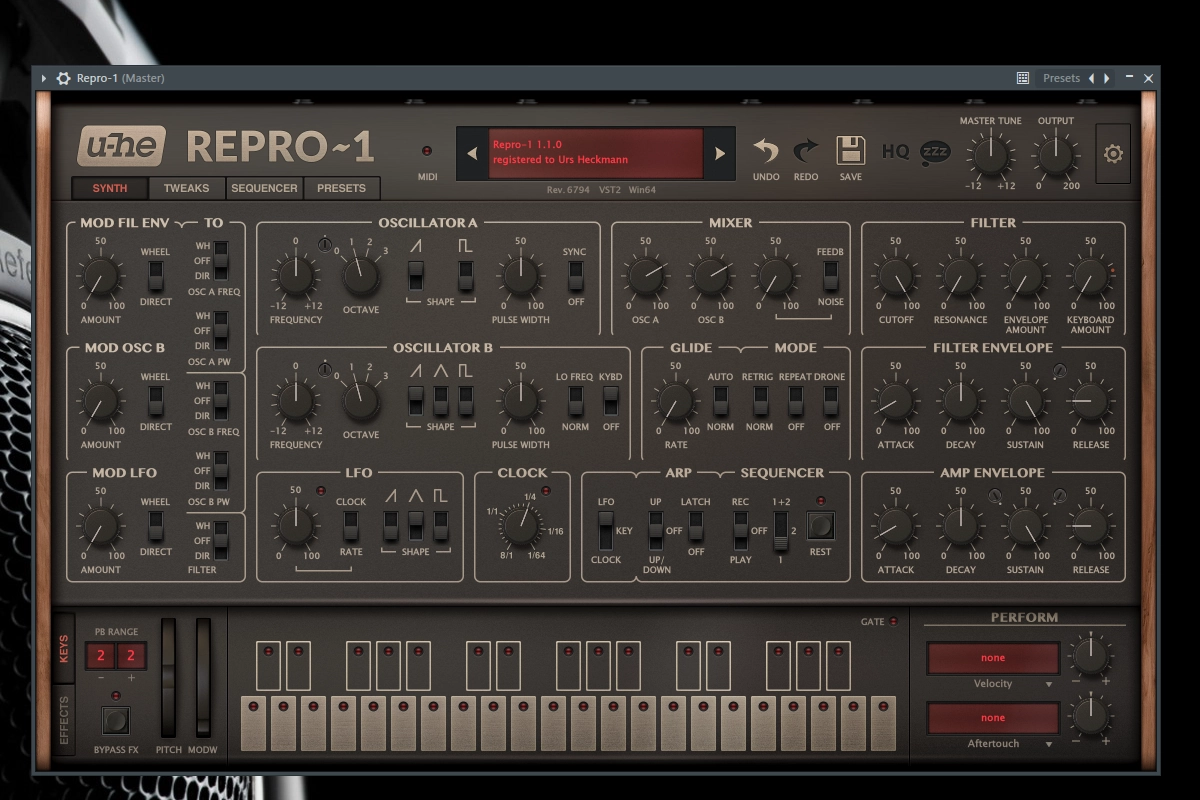This screenshot has width=1200, height=800.
Task: Open the Aftertouch target selector showing none
Action: (x=993, y=718)
